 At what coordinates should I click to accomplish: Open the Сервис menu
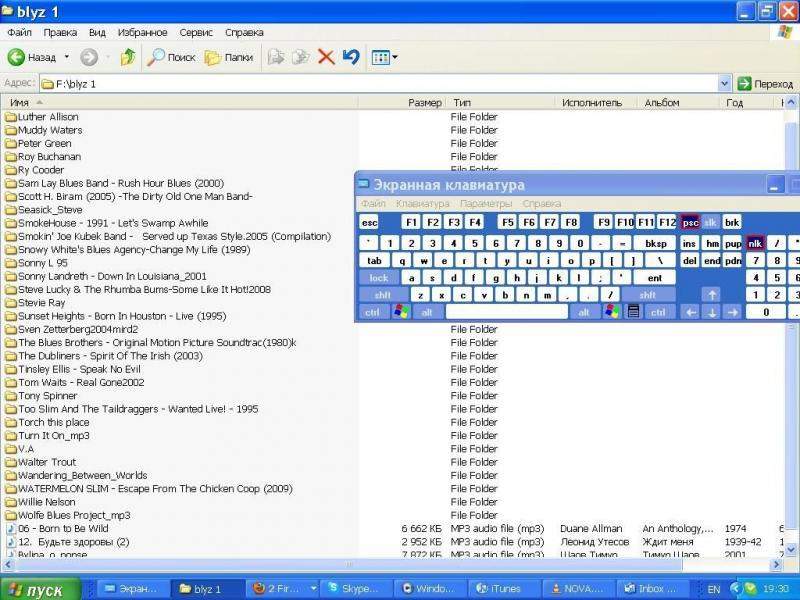[x=196, y=32]
